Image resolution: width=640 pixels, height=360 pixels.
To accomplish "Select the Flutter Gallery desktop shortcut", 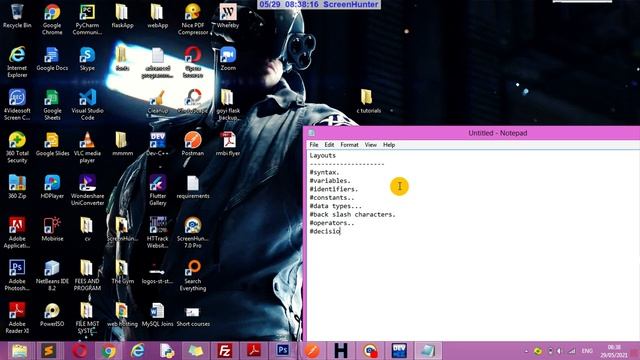I will pos(158,190).
